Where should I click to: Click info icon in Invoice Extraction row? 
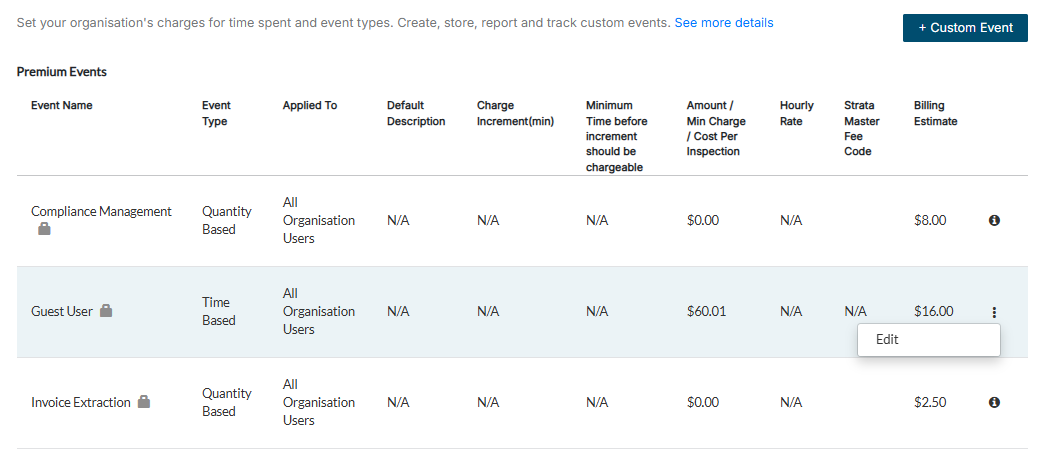(x=994, y=402)
